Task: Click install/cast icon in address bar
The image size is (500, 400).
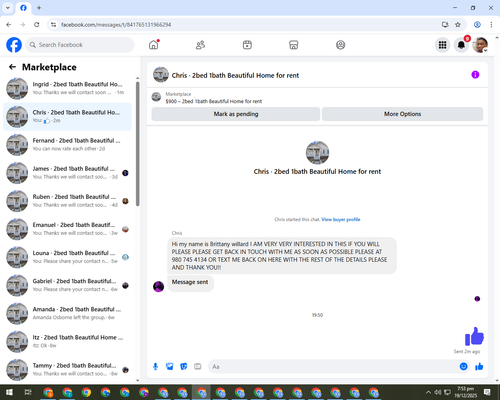Action: click(x=445, y=25)
